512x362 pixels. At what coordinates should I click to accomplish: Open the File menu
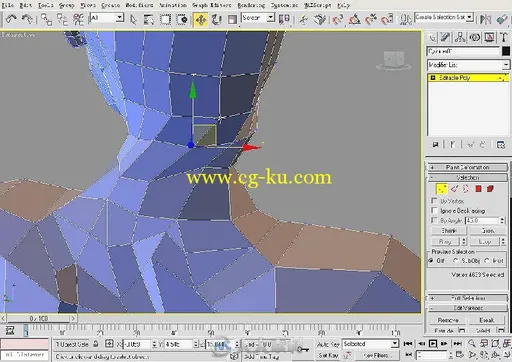(x=8, y=5)
